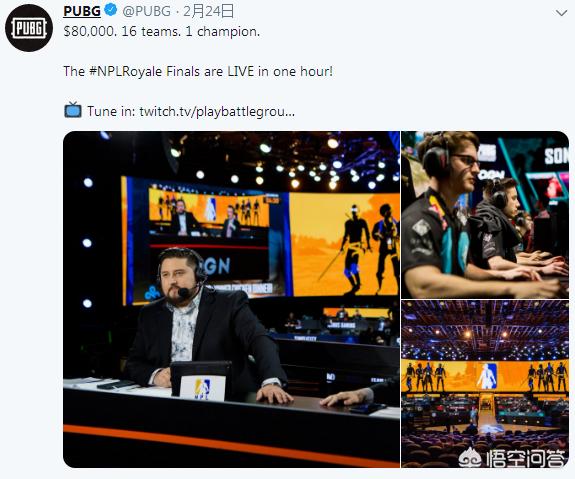The width and height of the screenshot is (575, 479).
Task: Open the @PUBG handle link
Action: pos(146,11)
